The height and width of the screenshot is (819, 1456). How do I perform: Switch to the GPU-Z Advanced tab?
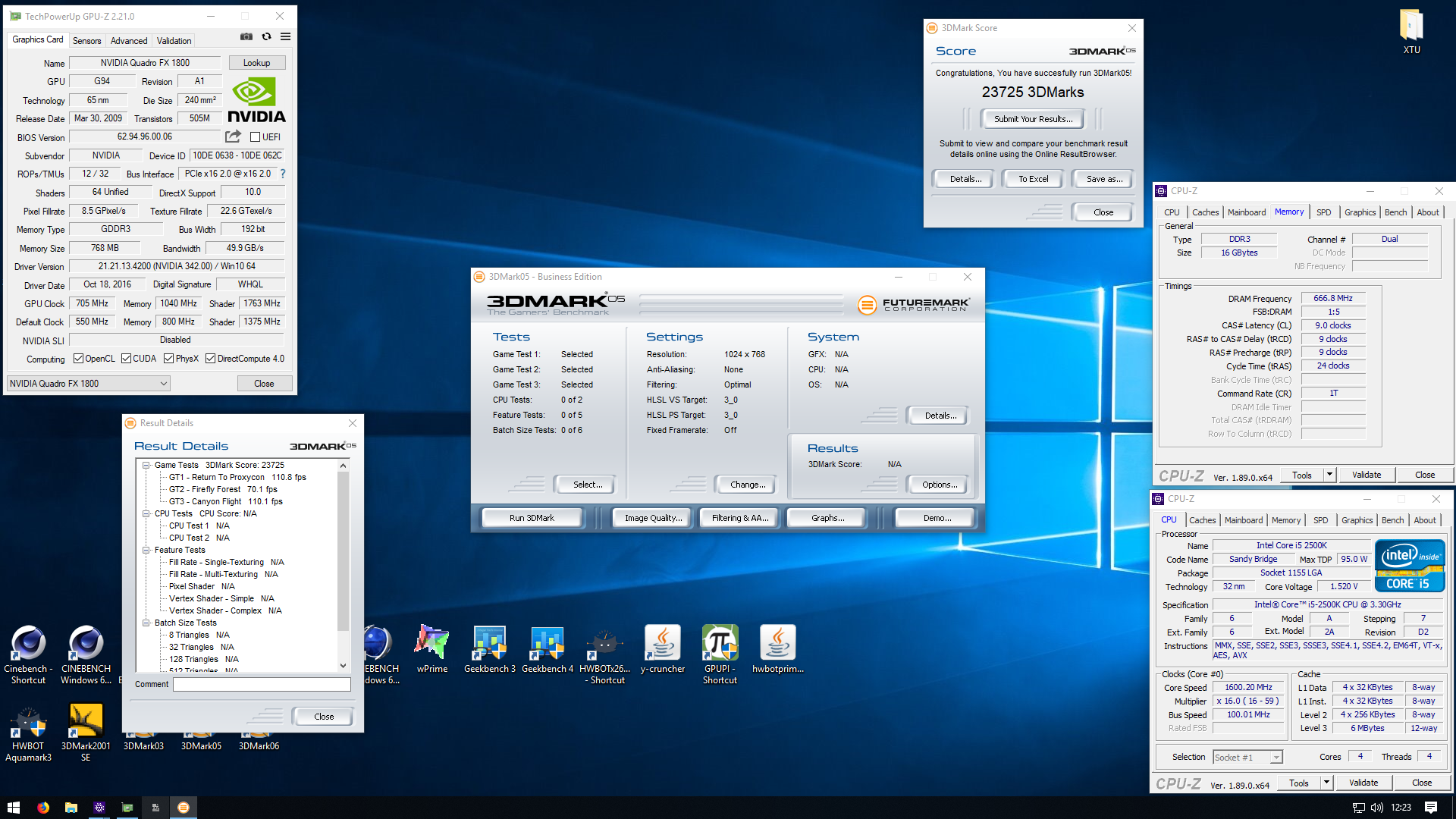coord(129,41)
